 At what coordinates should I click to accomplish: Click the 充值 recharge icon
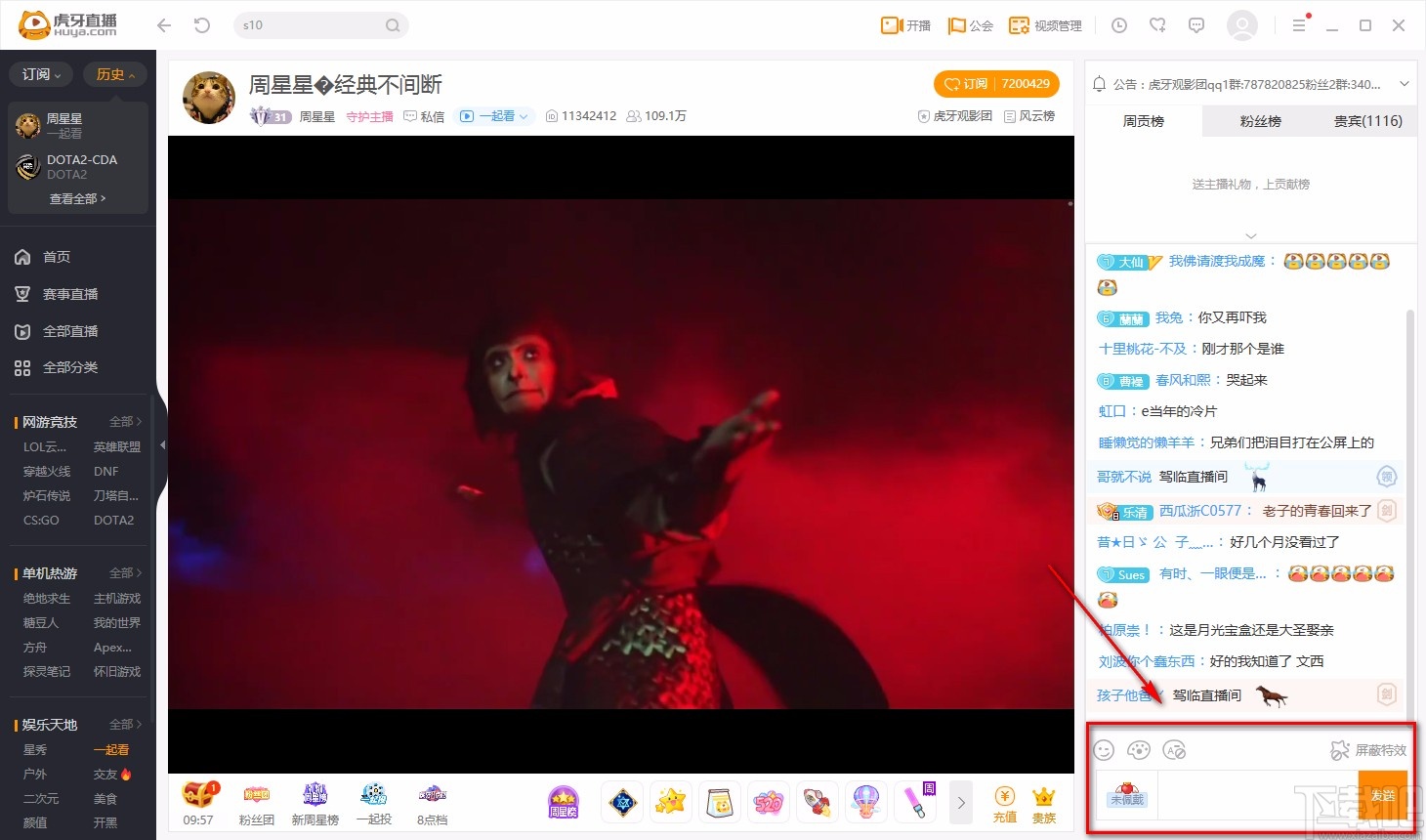(x=1005, y=804)
